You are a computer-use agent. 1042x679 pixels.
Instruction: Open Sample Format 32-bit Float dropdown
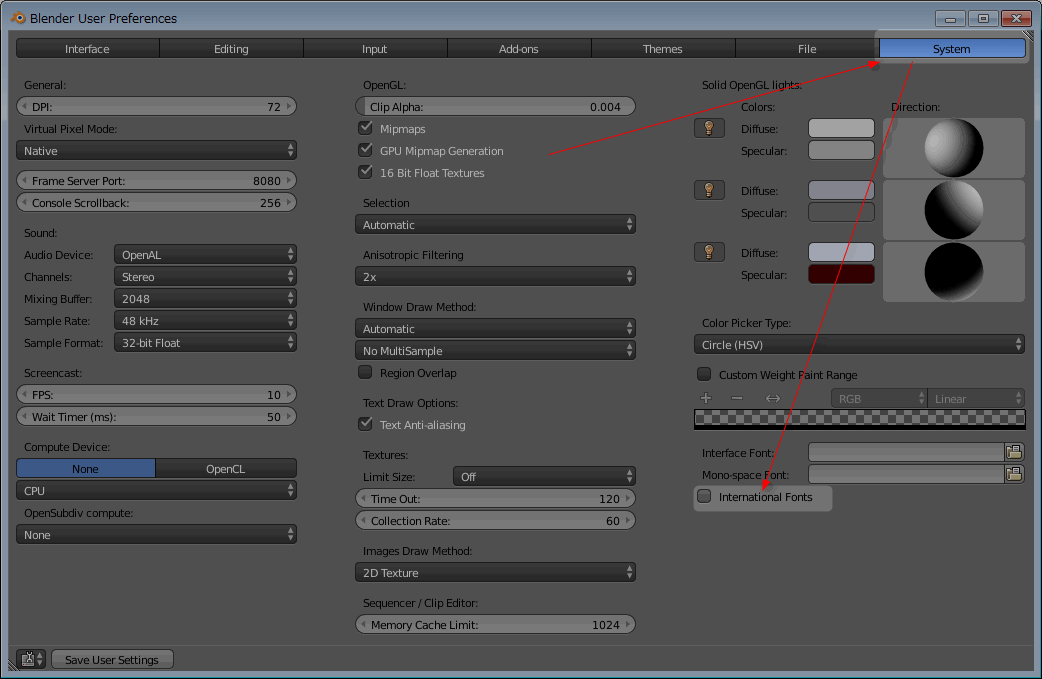(x=205, y=342)
